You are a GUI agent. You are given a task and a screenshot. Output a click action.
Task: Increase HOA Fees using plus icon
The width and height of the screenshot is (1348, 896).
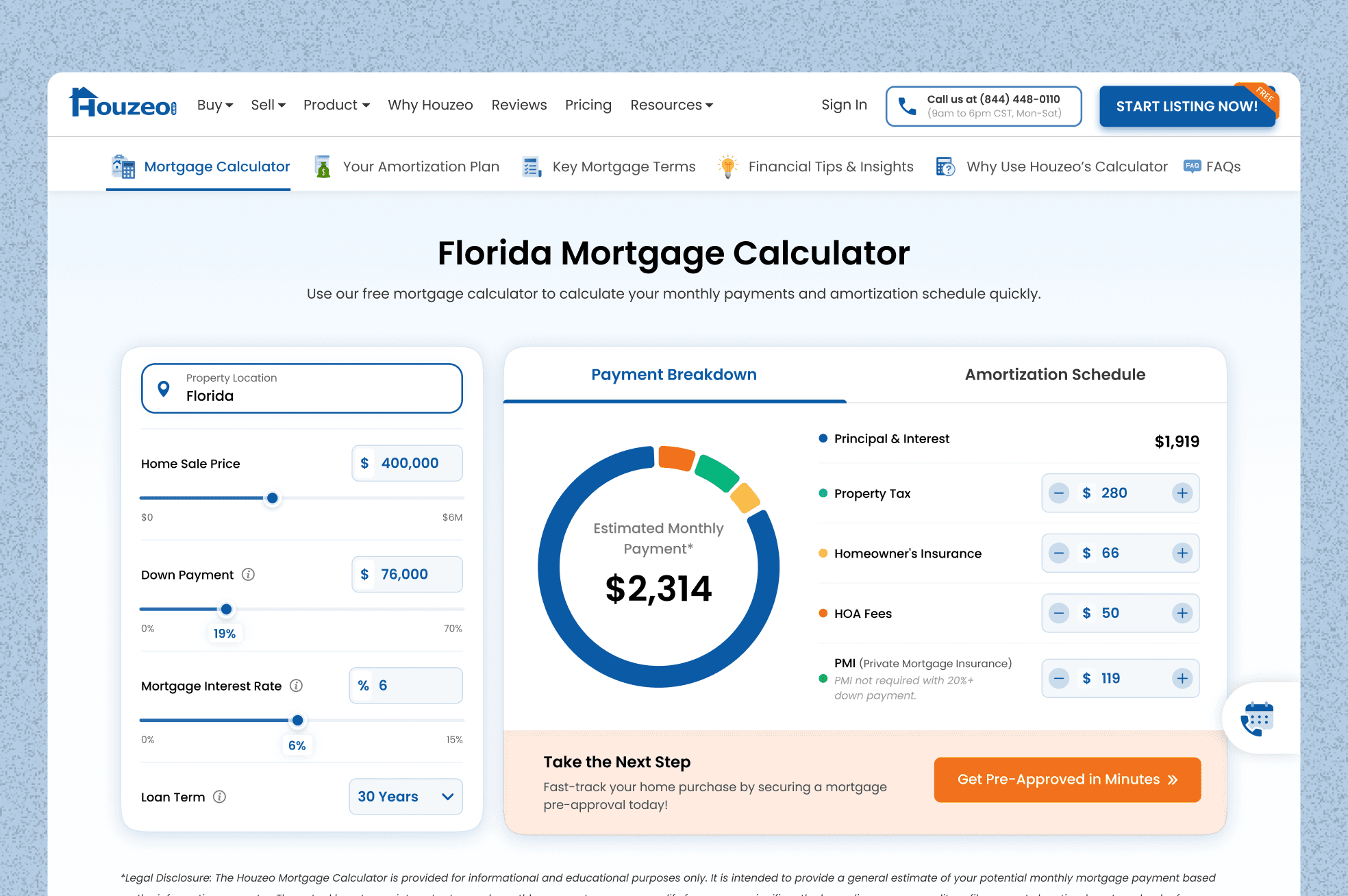(x=1182, y=613)
